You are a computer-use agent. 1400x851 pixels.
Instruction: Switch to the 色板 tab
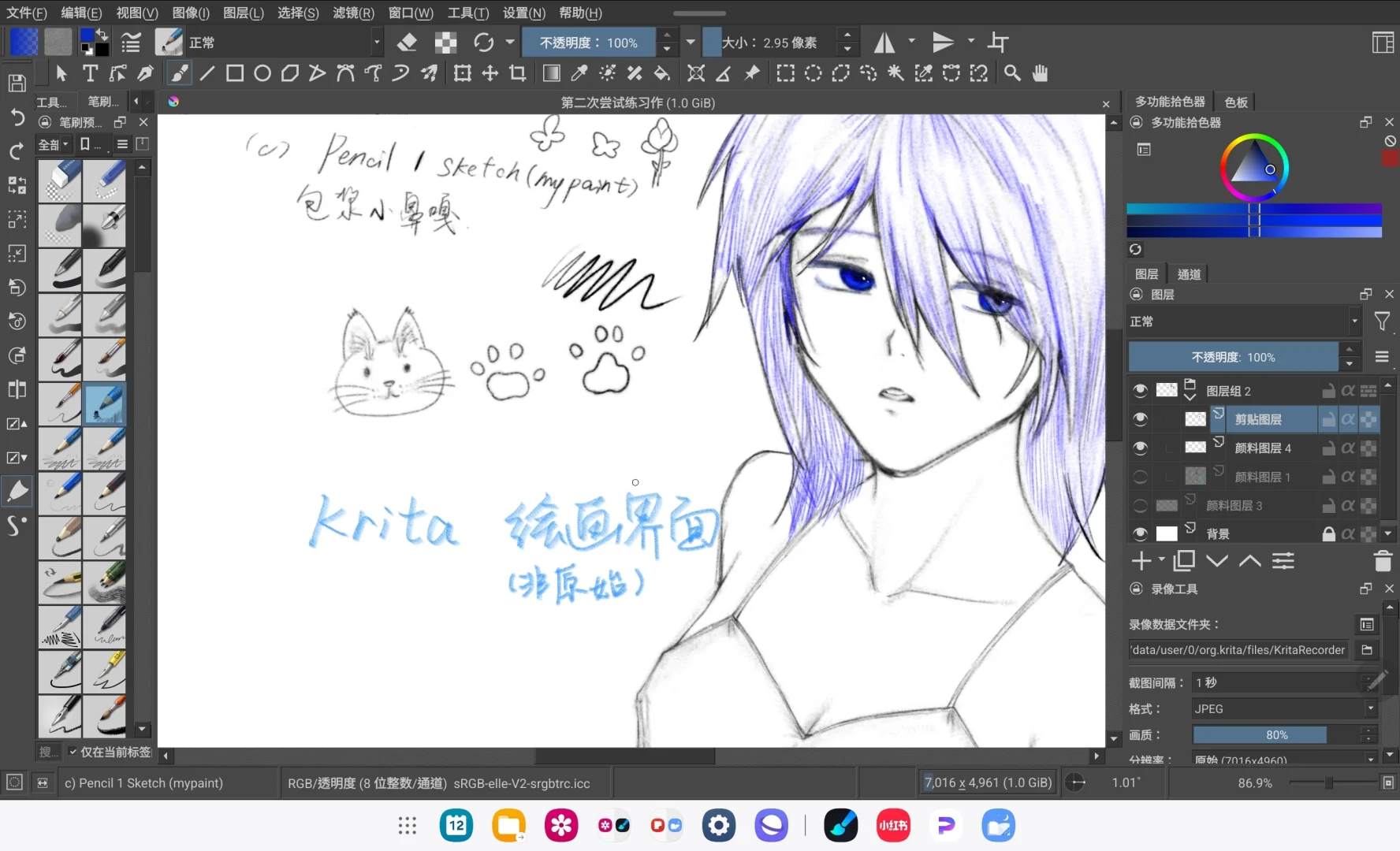(x=1236, y=102)
